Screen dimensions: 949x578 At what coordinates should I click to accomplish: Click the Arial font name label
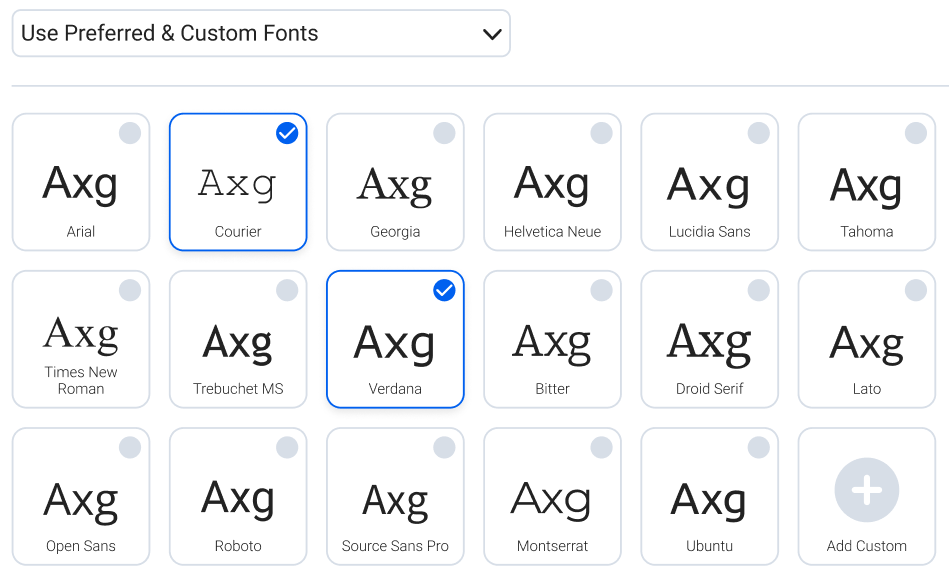[x=80, y=231]
